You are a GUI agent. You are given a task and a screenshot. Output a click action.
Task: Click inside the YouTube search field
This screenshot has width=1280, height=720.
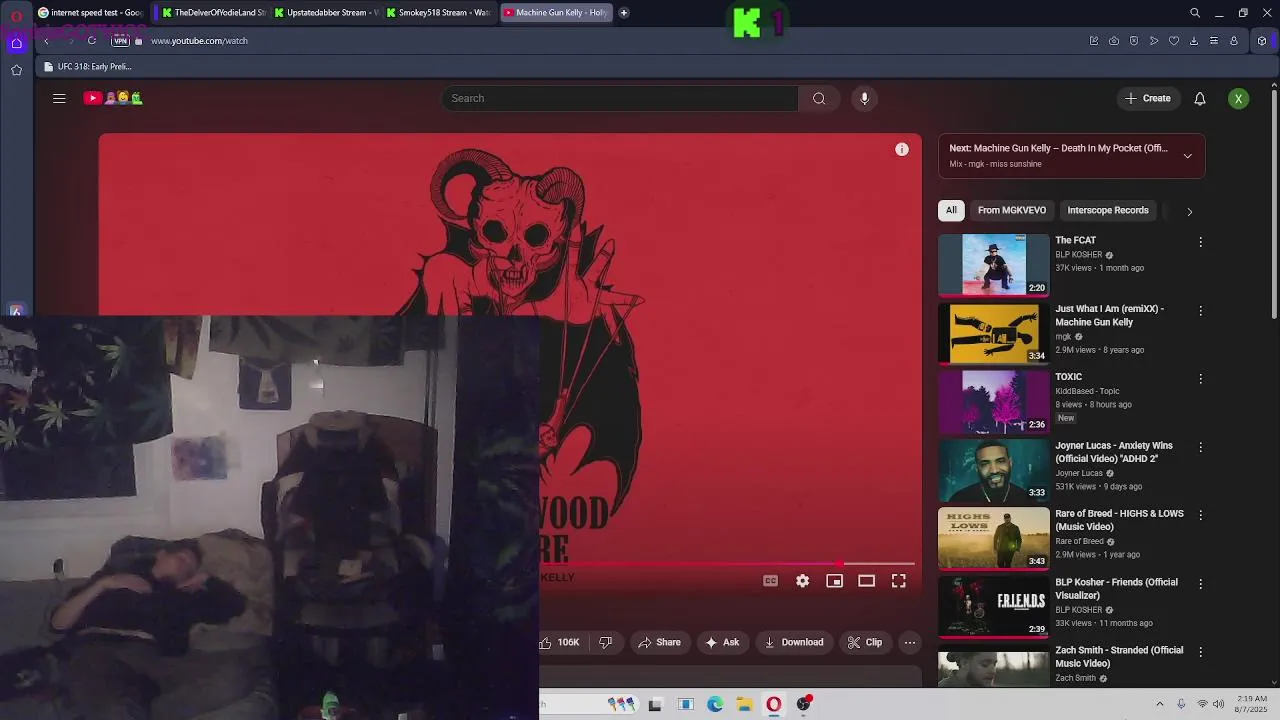(x=620, y=98)
